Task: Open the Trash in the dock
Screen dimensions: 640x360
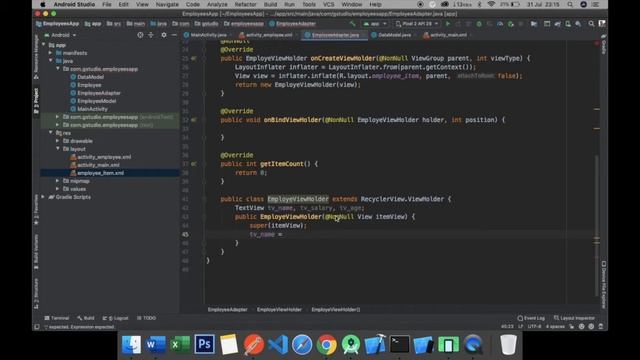Action: pyautogui.click(x=508, y=344)
